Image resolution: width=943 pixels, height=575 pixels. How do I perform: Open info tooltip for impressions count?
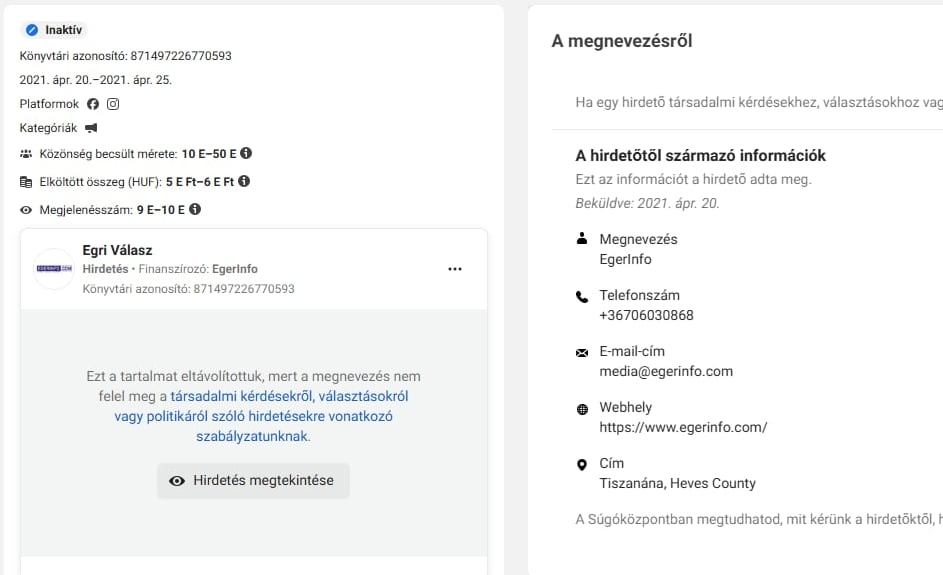pos(195,209)
